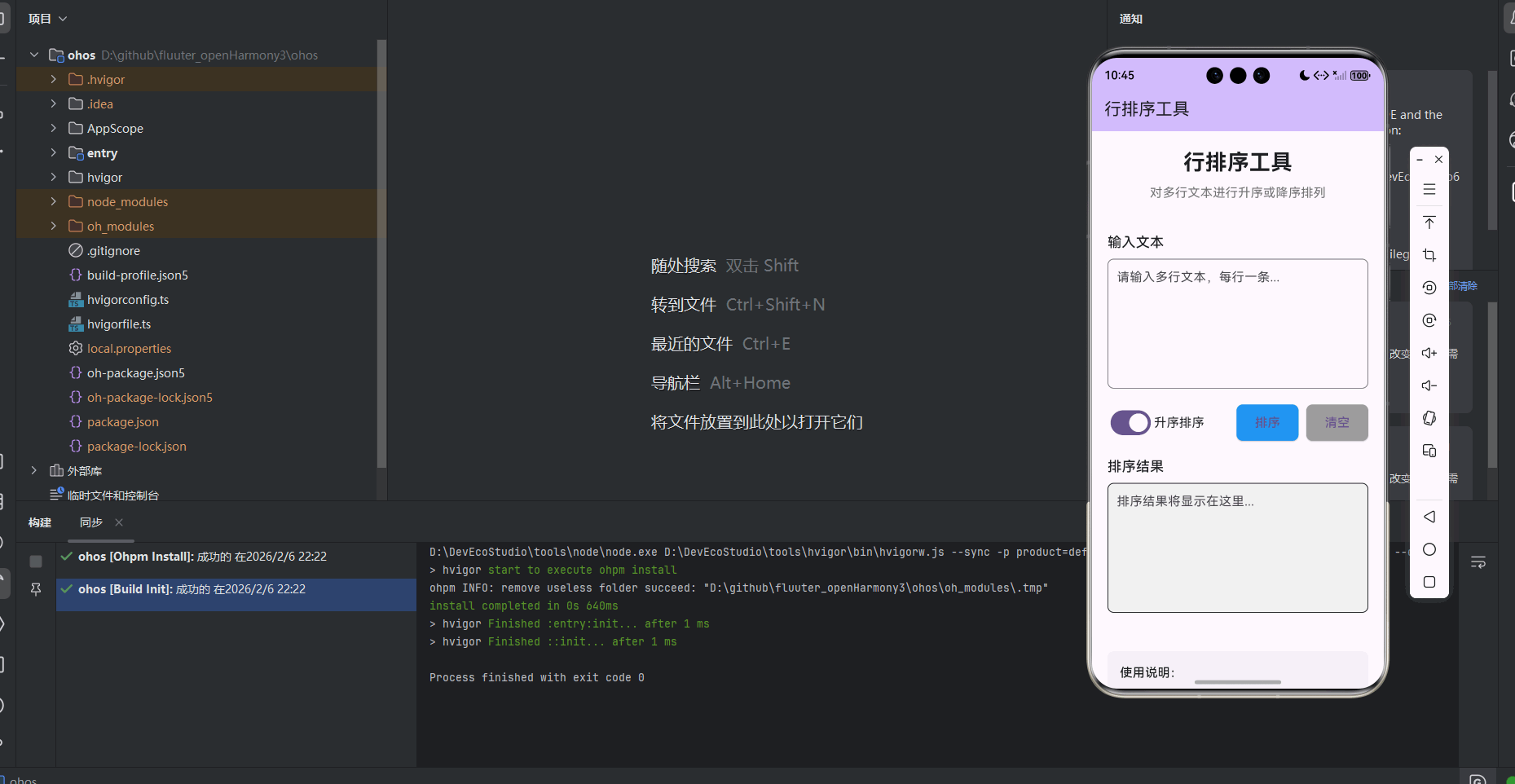Expand the oh_modules folder
This screenshot has height=784, width=1515.
click(x=54, y=226)
